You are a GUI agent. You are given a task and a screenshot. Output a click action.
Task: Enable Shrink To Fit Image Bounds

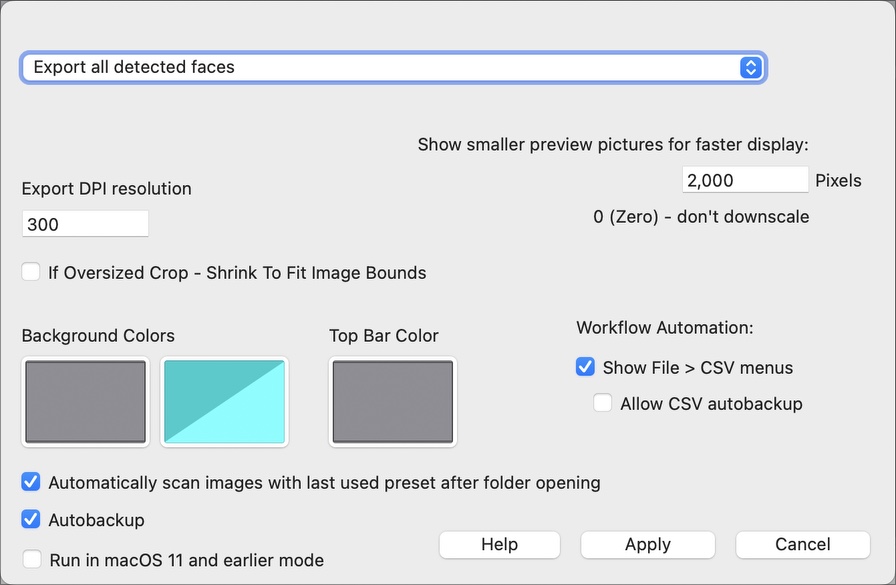[x=30, y=272]
